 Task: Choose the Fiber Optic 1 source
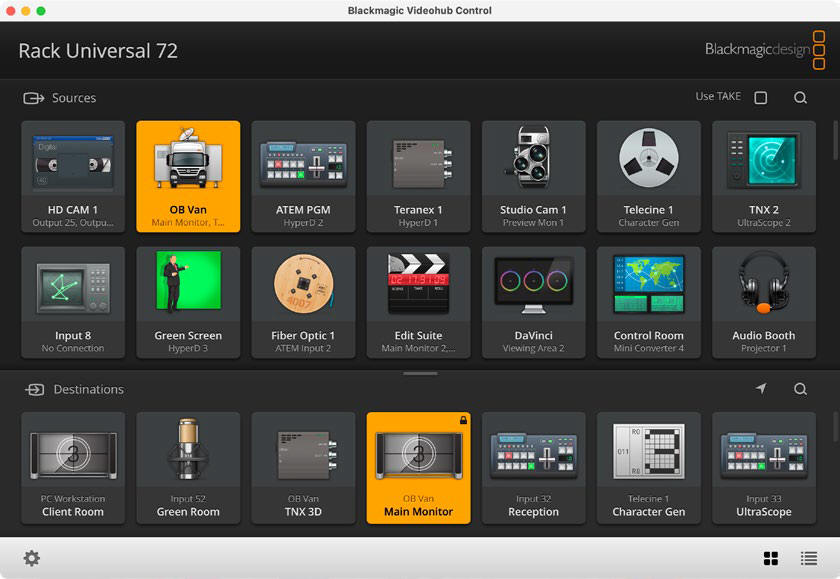point(303,302)
